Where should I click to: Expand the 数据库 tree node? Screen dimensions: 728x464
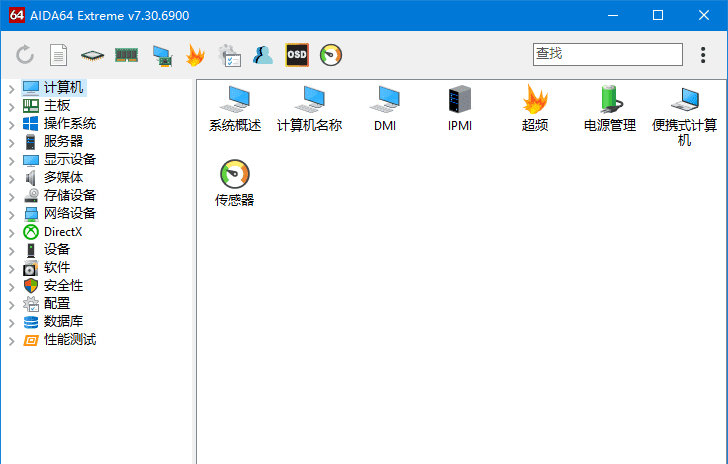12,322
